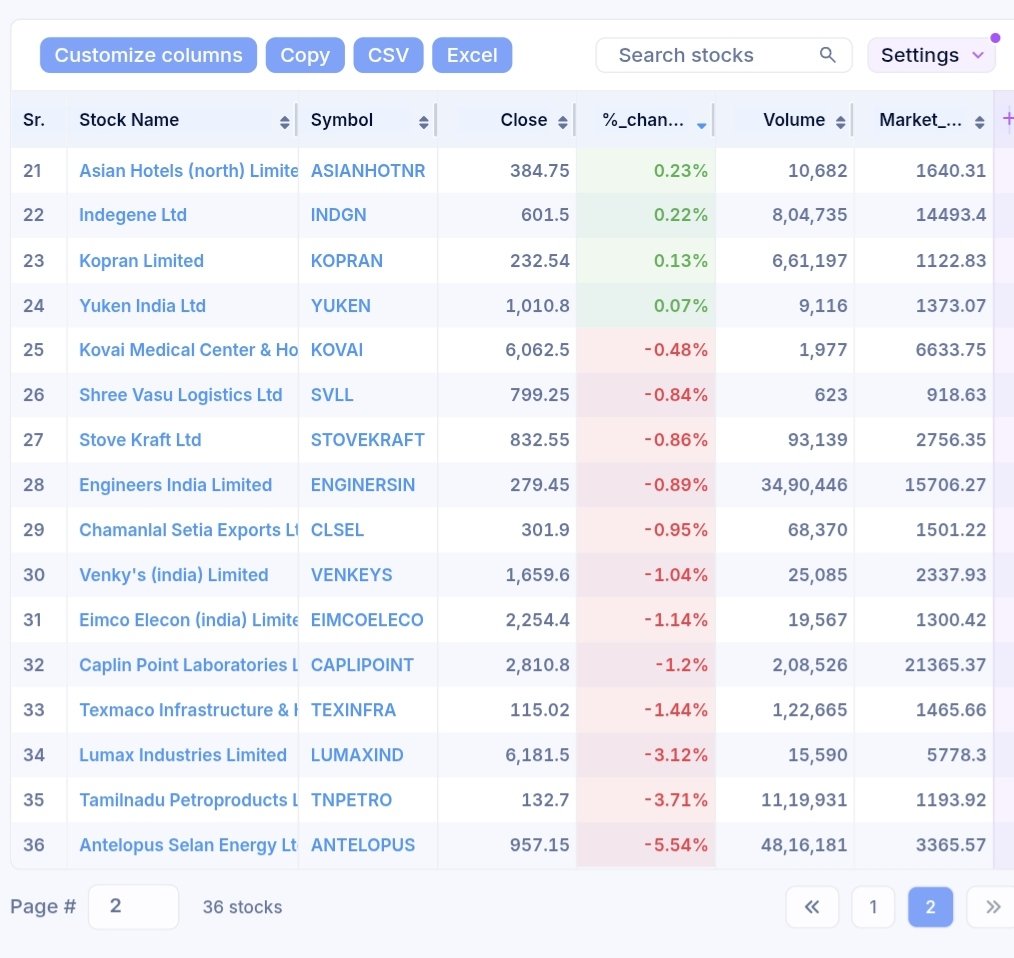Click the KOPRAN symbol
Viewport: 1014px width, 958px height.
pyautogui.click(x=347, y=261)
